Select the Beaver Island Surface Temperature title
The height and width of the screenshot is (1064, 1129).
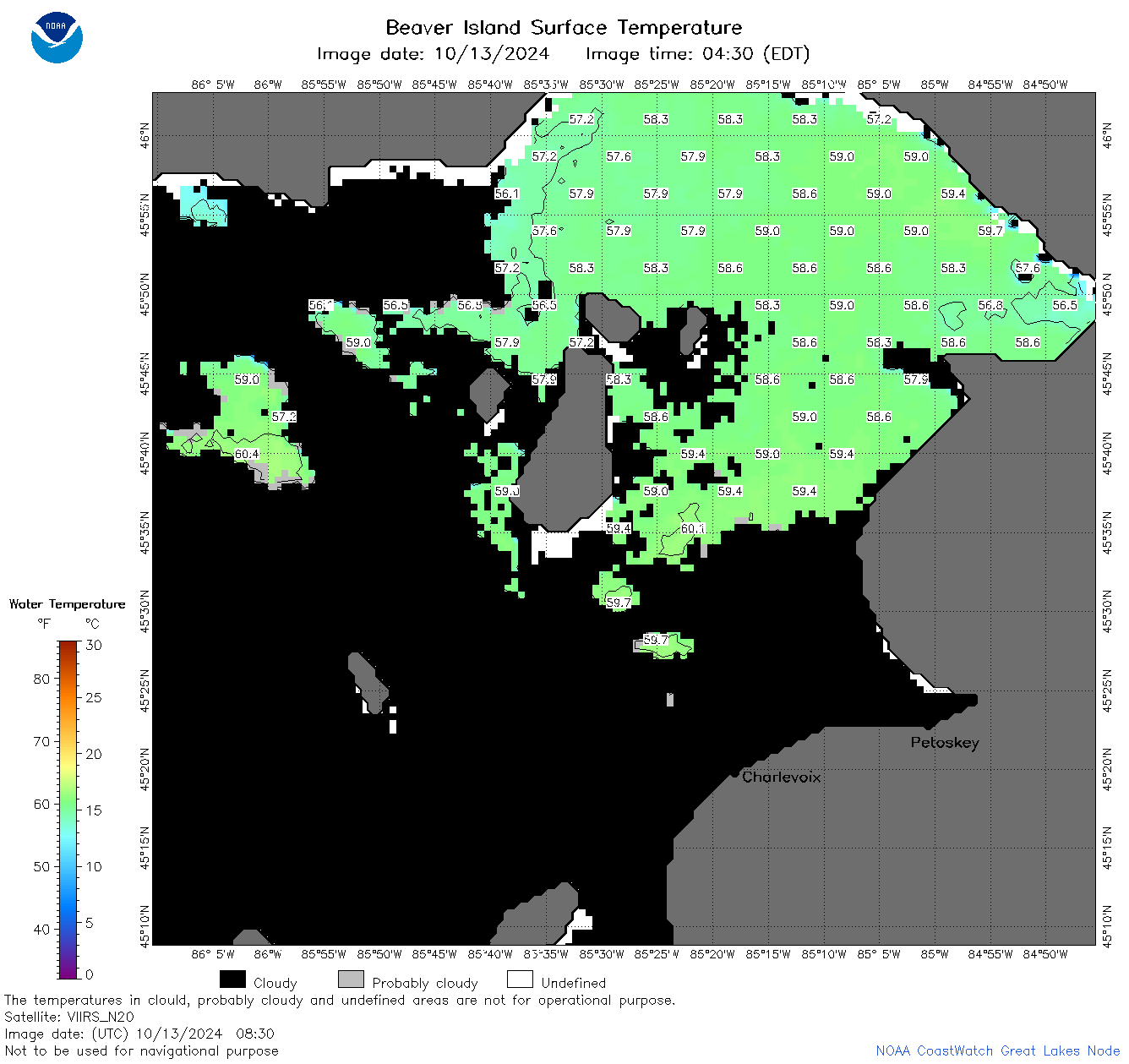(564, 28)
